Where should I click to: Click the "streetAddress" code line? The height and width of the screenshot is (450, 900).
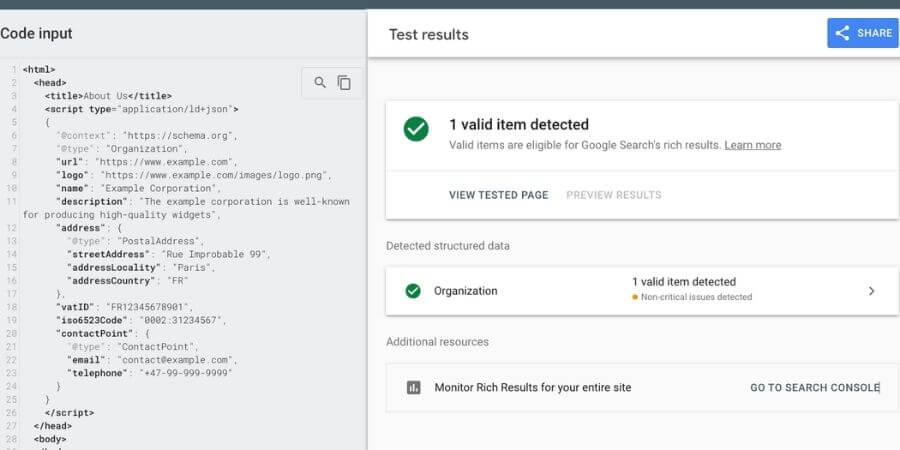[x=169, y=254]
